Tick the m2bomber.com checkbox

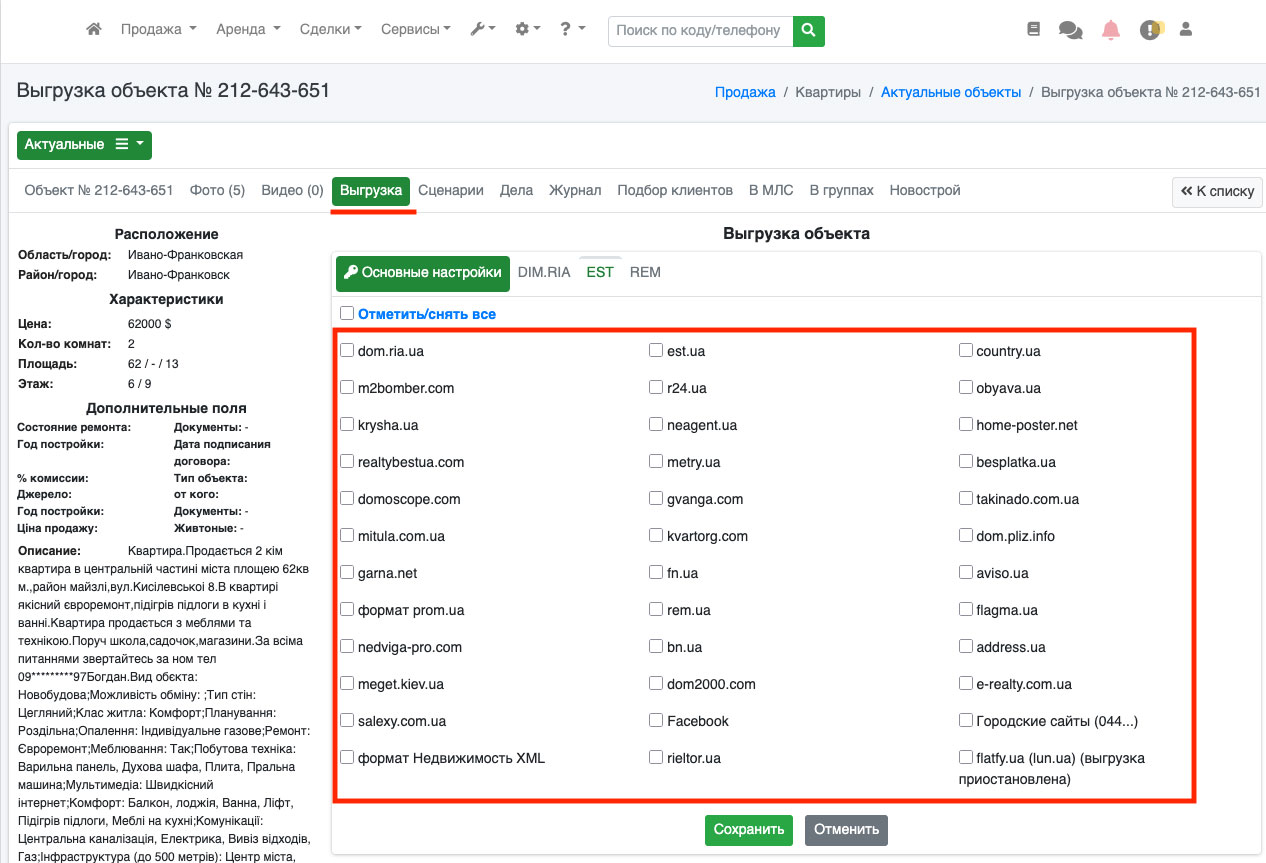[347, 388]
